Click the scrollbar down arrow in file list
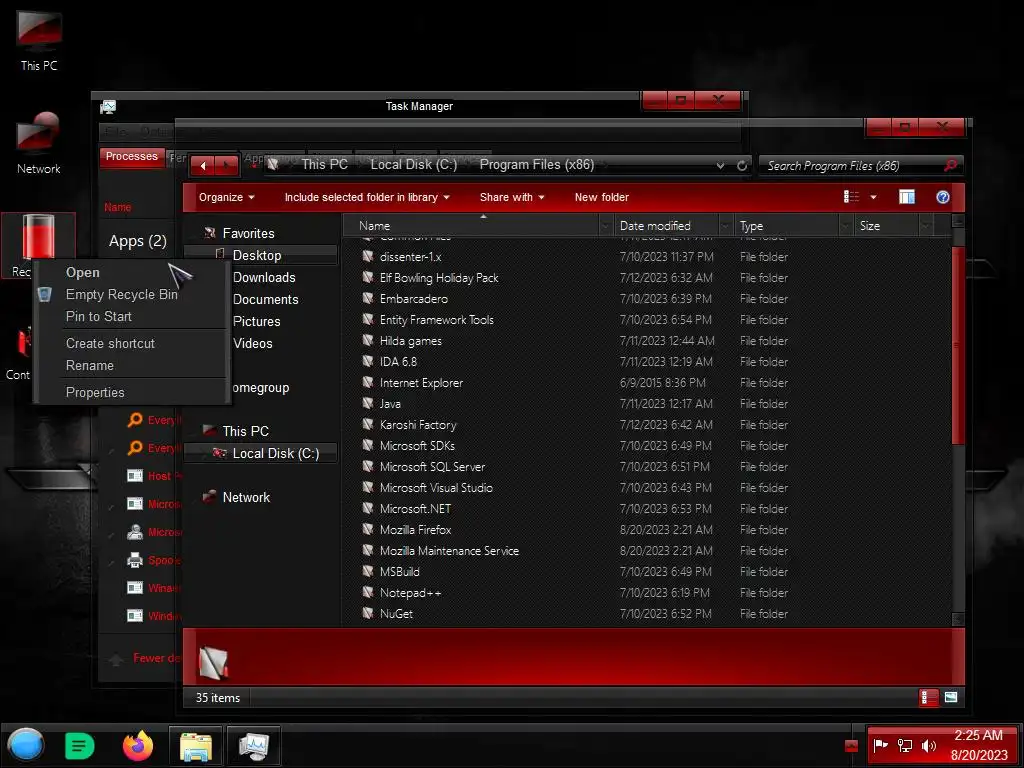Viewport: 1024px width, 768px height. point(958,618)
